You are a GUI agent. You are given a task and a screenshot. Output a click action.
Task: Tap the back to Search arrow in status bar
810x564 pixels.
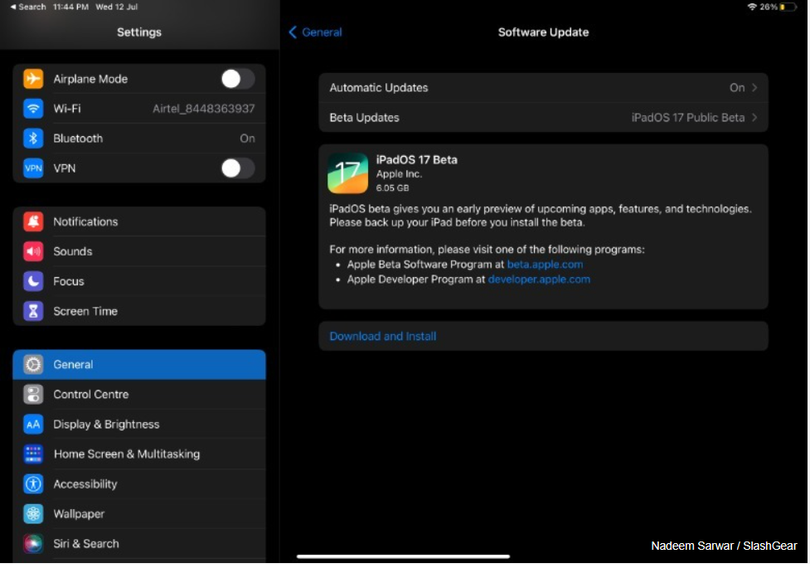click(x=13, y=7)
